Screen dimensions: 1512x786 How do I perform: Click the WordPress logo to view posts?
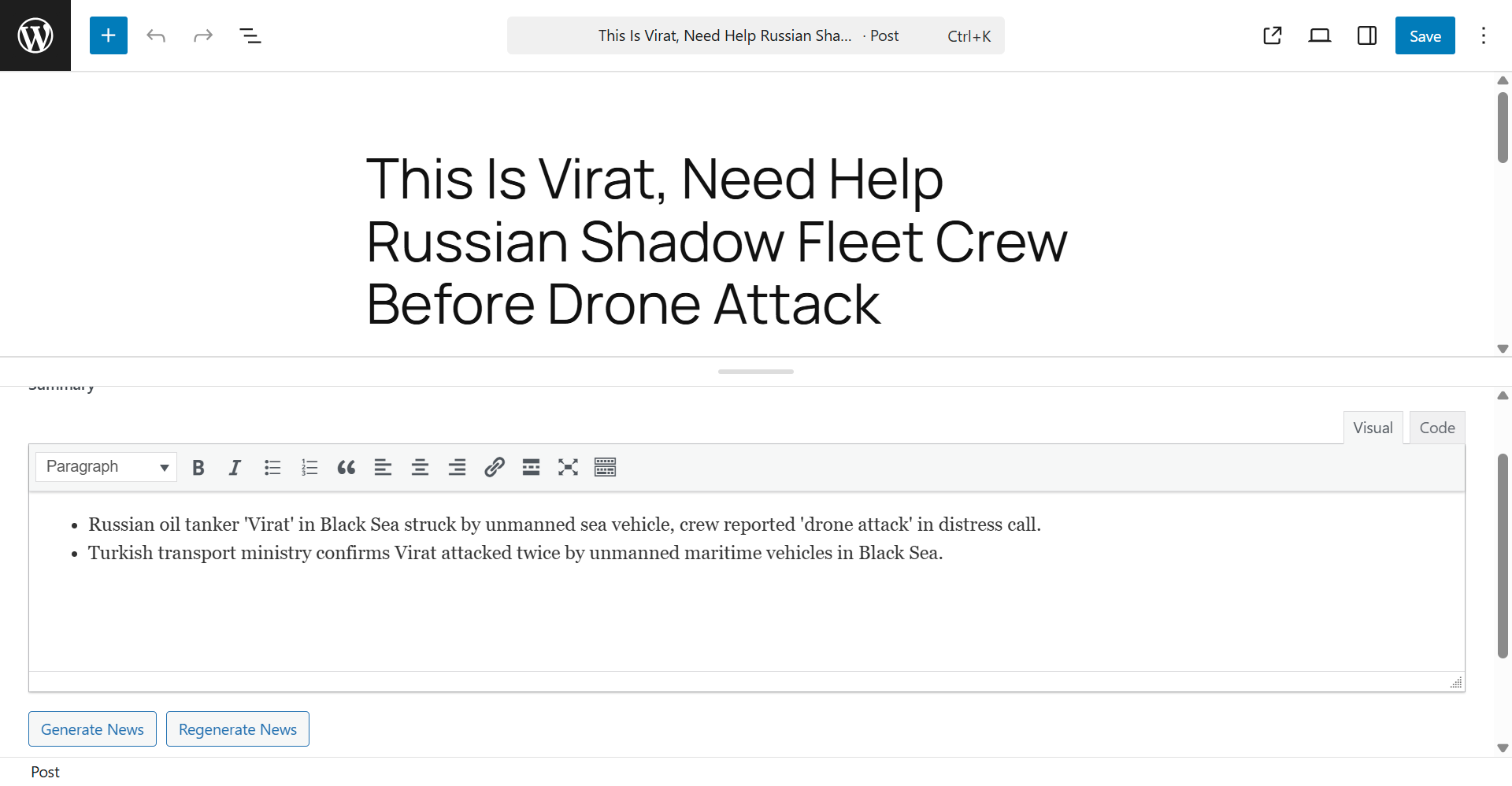click(35, 35)
